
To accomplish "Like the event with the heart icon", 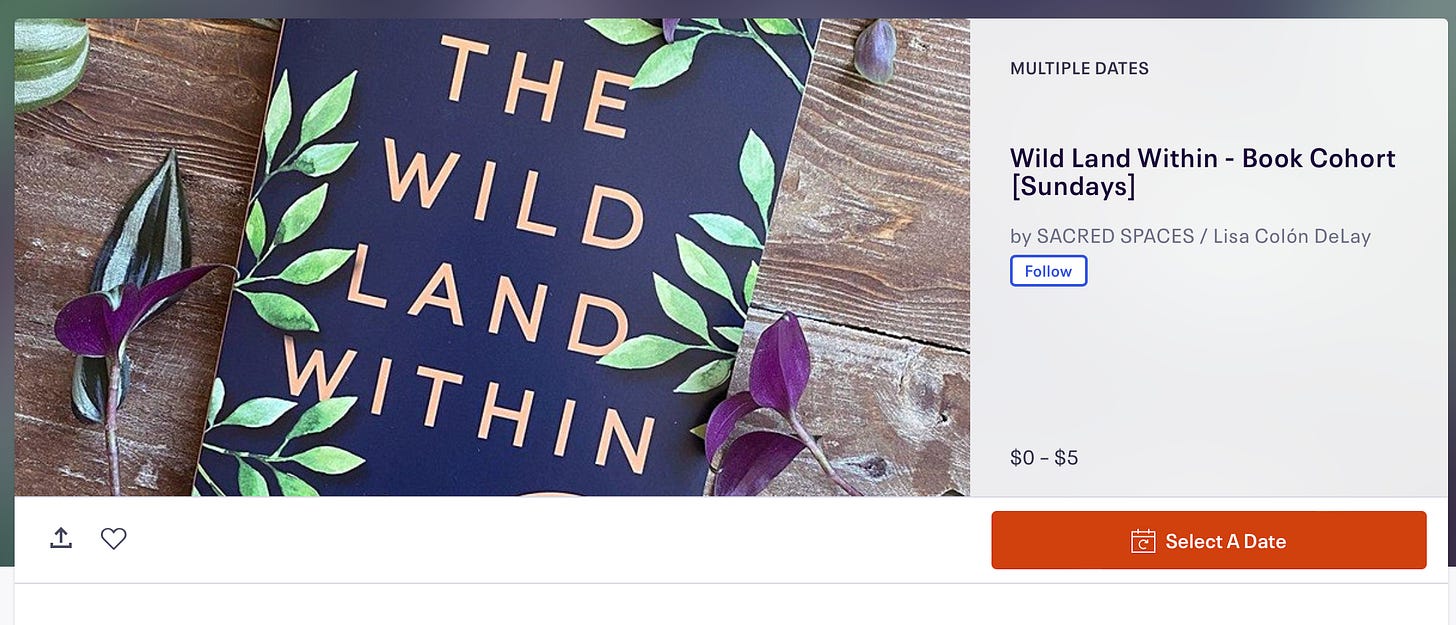I will click(x=114, y=539).
